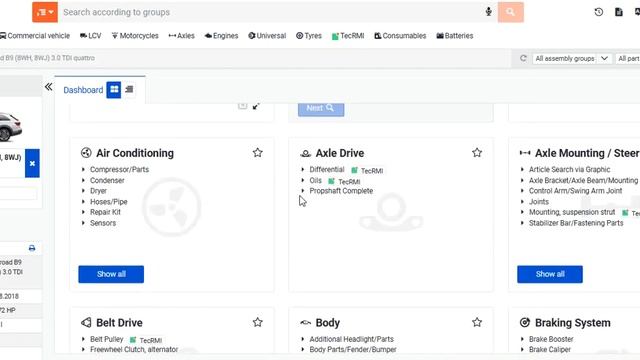This screenshot has height=360, width=640.
Task: Open TecRMI in the navigation bar
Action: tap(348, 36)
